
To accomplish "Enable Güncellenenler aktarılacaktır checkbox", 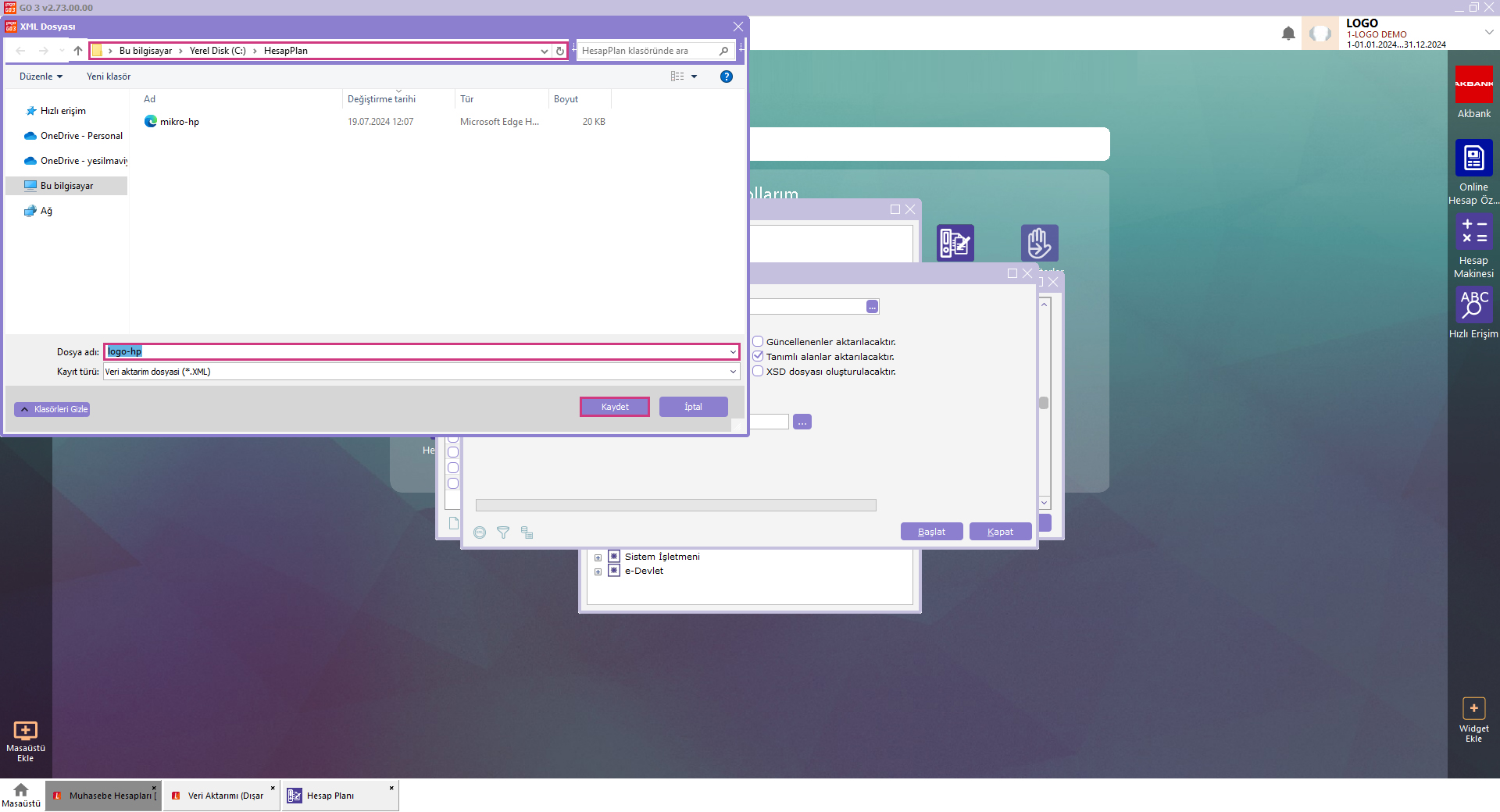I will click(x=758, y=342).
